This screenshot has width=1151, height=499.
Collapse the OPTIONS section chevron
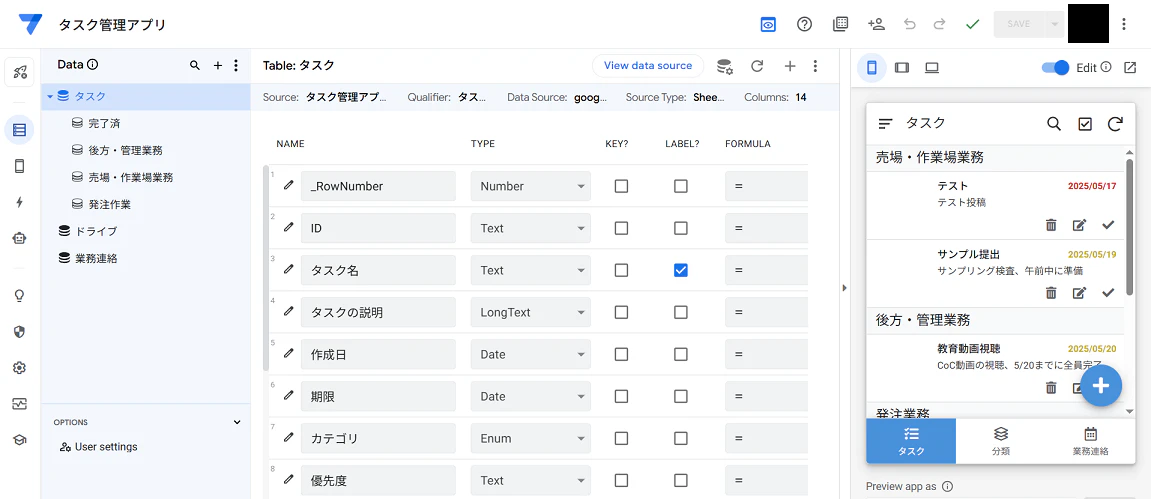pos(237,422)
